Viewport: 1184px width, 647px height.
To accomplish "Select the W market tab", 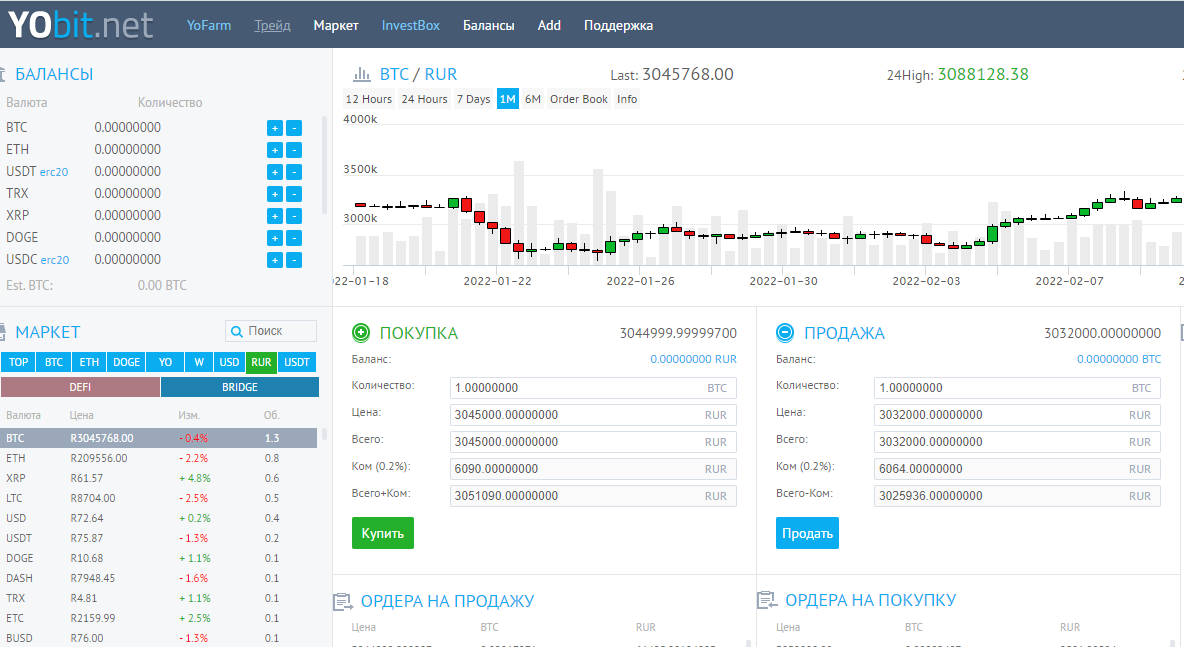I will tap(199, 362).
